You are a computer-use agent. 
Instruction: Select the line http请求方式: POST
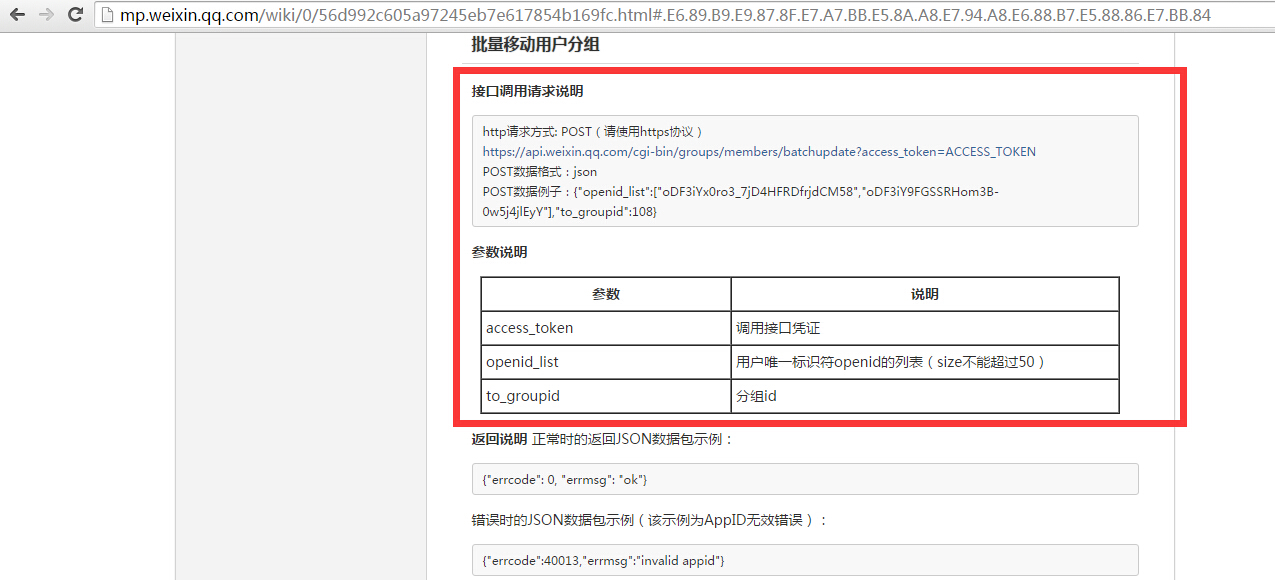(593, 132)
